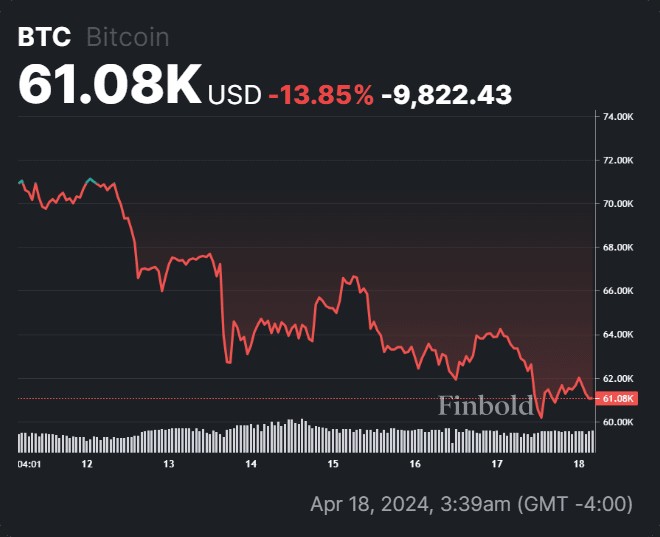The image size is (660, 537).
Task: Click the 70.00K price axis label
Action: click(617, 204)
